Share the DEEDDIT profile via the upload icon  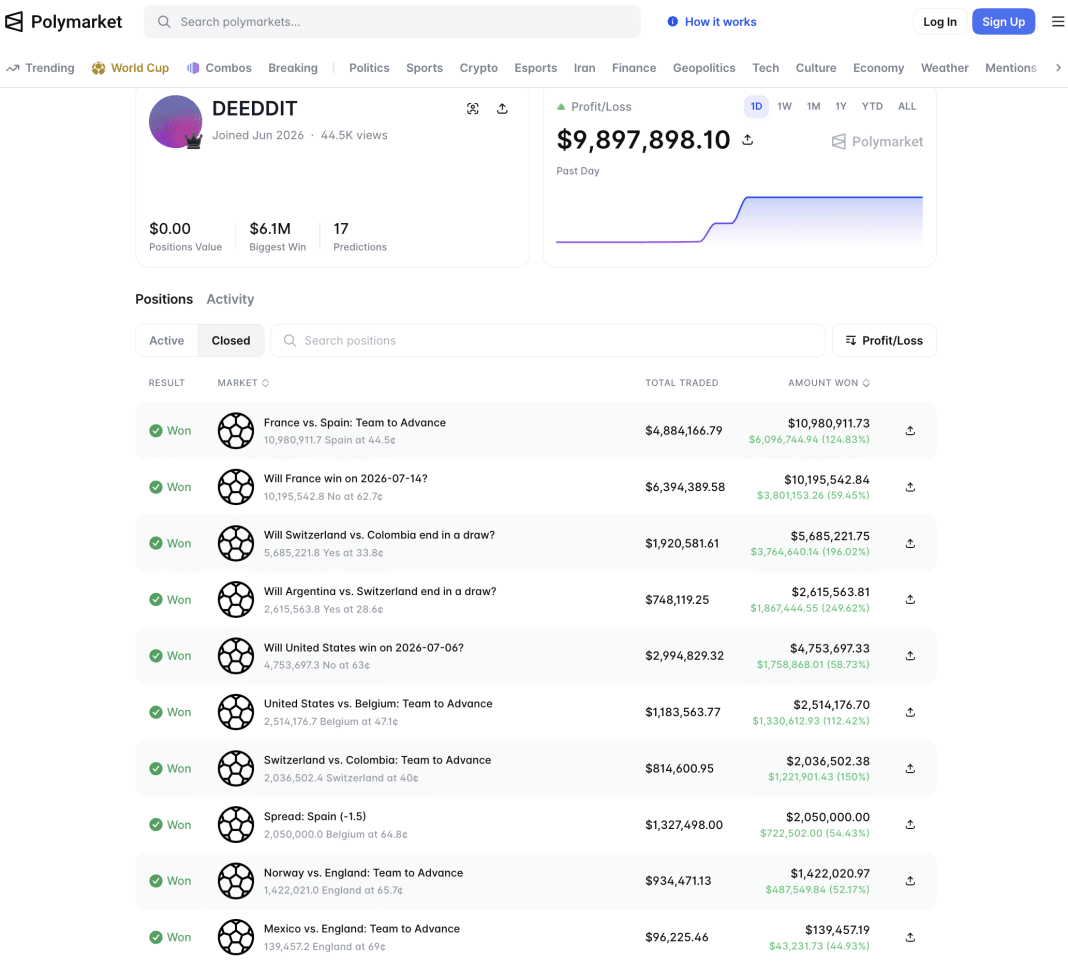pyautogui.click(x=502, y=108)
